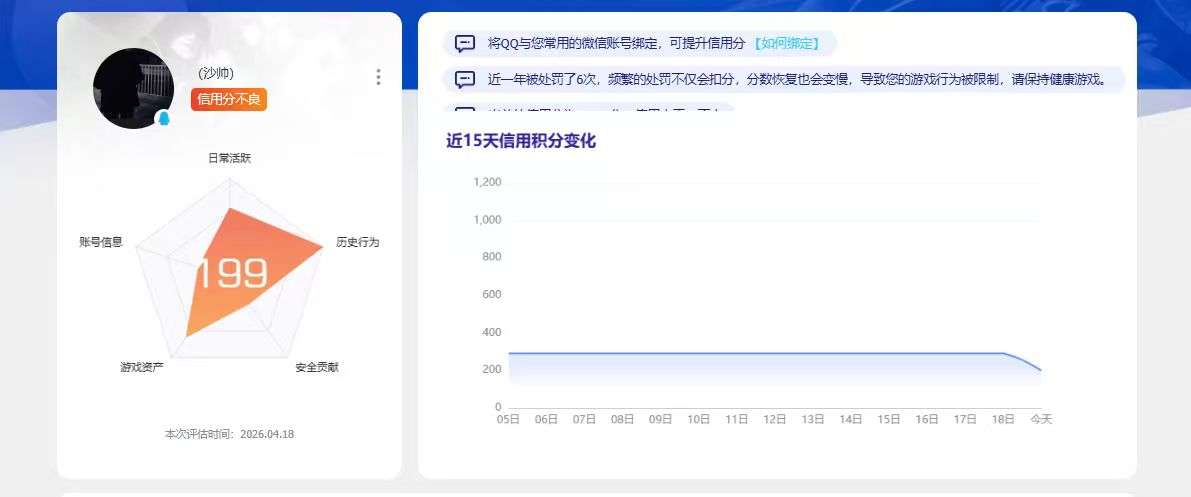Click the chat icon beside QQ binding tip
The height and width of the screenshot is (497, 1191).
coord(465,44)
